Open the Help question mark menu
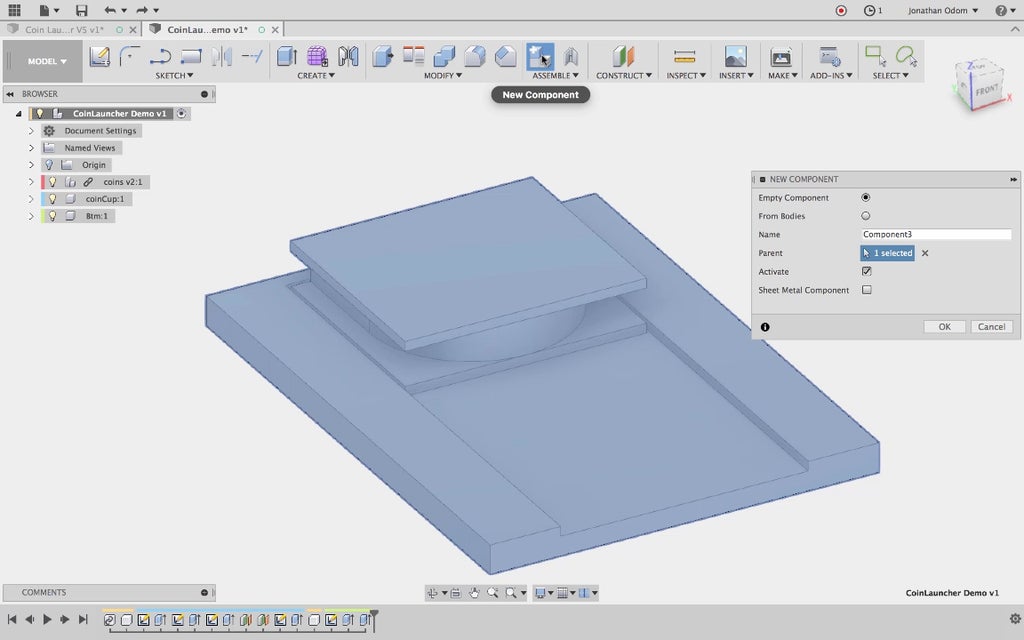The height and width of the screenshot is (640, 1024). click(1004, 10)
